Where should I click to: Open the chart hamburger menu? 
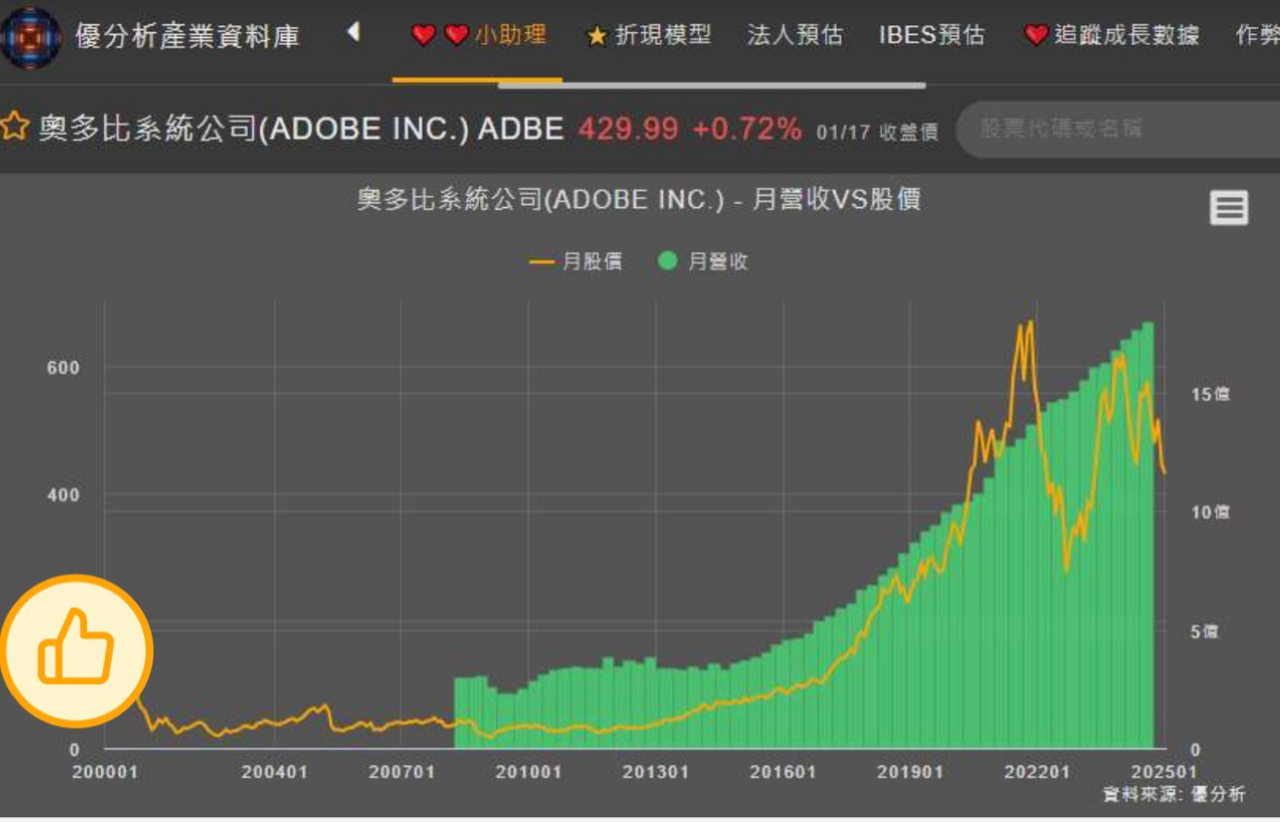coord(1229,208)
